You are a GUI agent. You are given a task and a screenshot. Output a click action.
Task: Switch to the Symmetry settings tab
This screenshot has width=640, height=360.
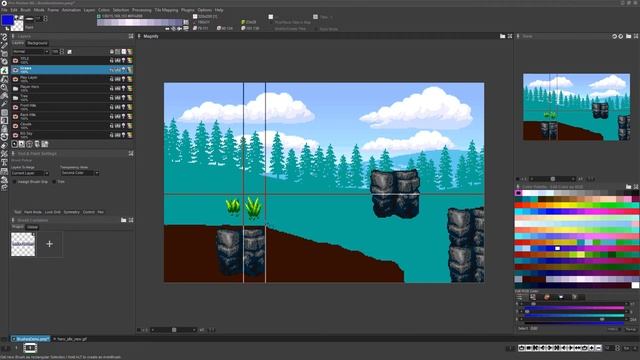pos(71,212)
